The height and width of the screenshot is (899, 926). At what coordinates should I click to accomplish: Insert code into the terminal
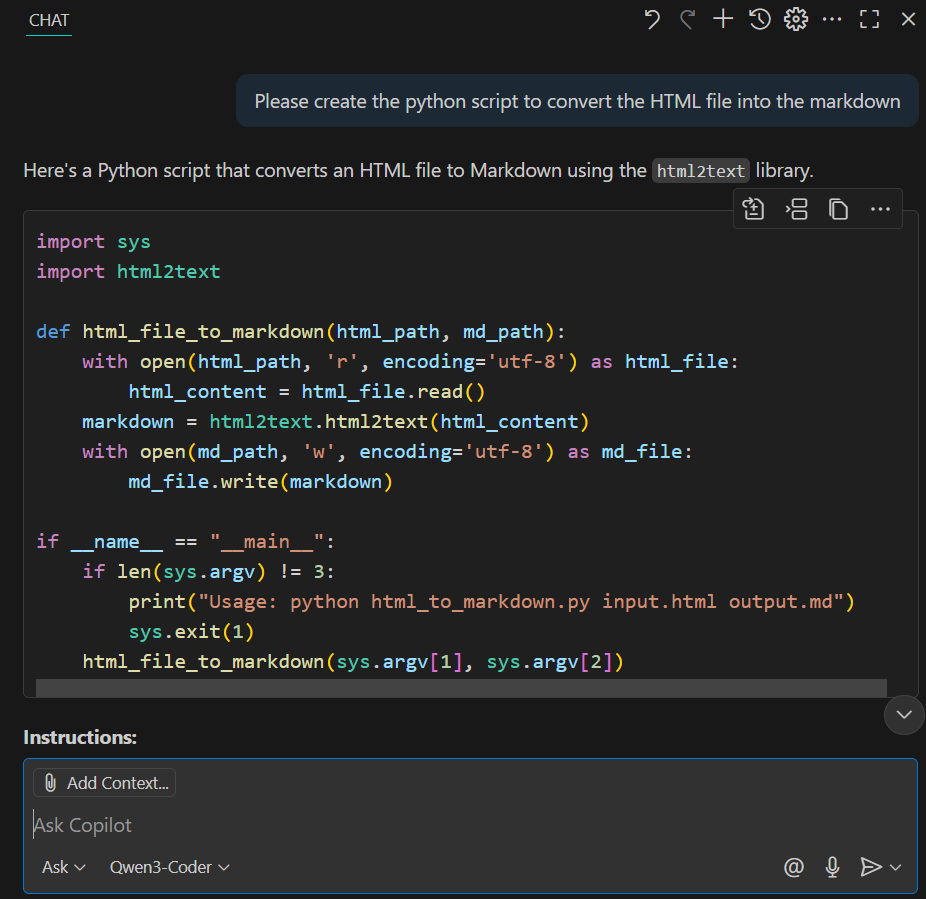coord(795,208)
